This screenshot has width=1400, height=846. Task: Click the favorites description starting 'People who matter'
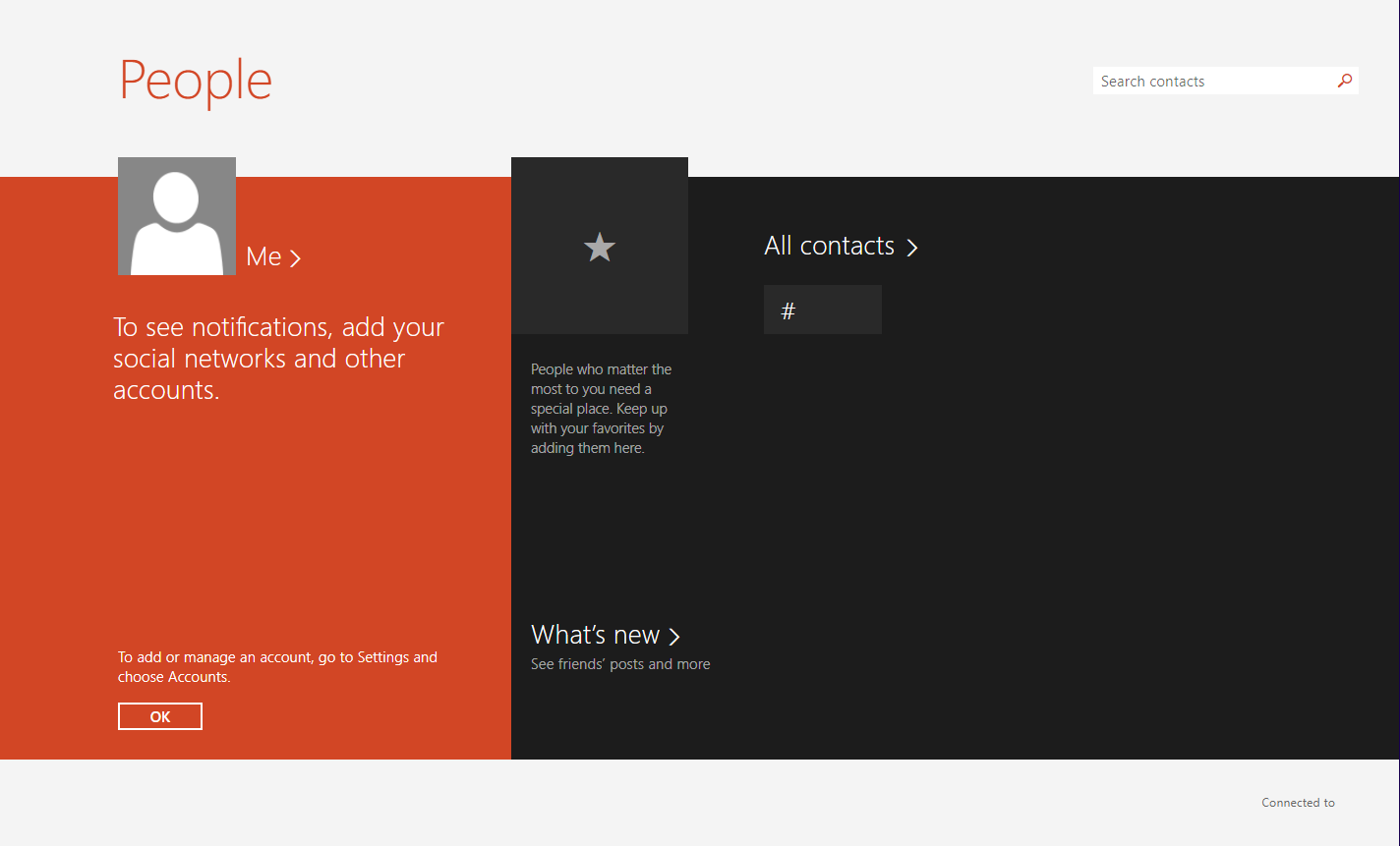(x=601, y=409)
